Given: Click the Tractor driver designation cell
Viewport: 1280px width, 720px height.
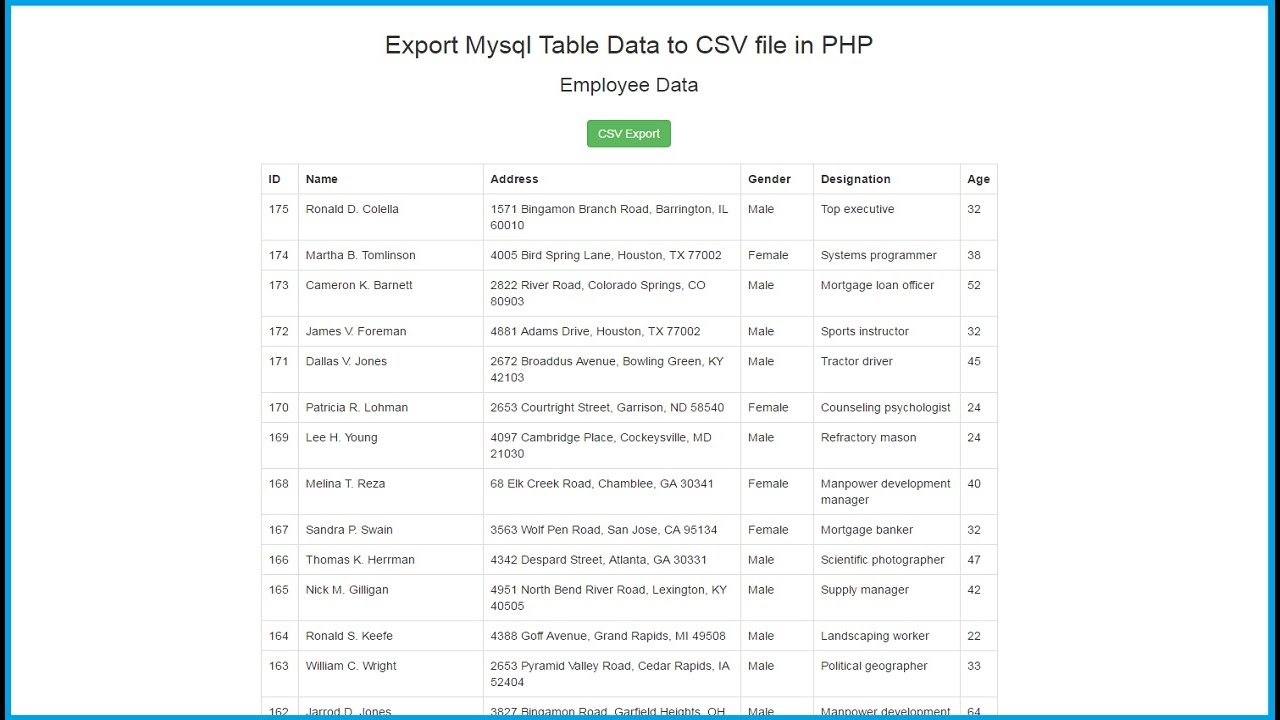Looking at the screenshot, I should pos(857,361).
